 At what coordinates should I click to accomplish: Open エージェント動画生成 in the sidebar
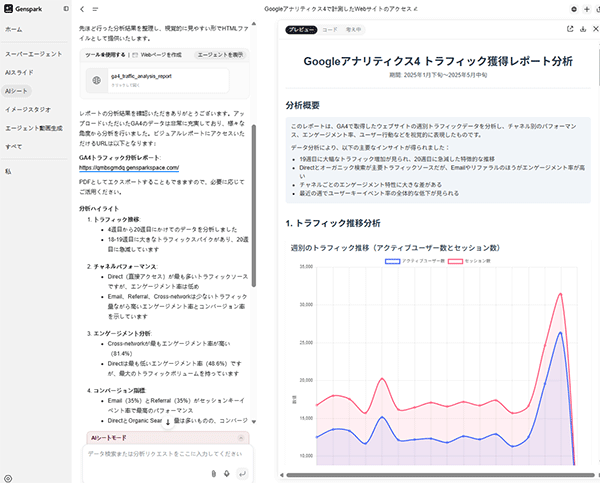34,128
